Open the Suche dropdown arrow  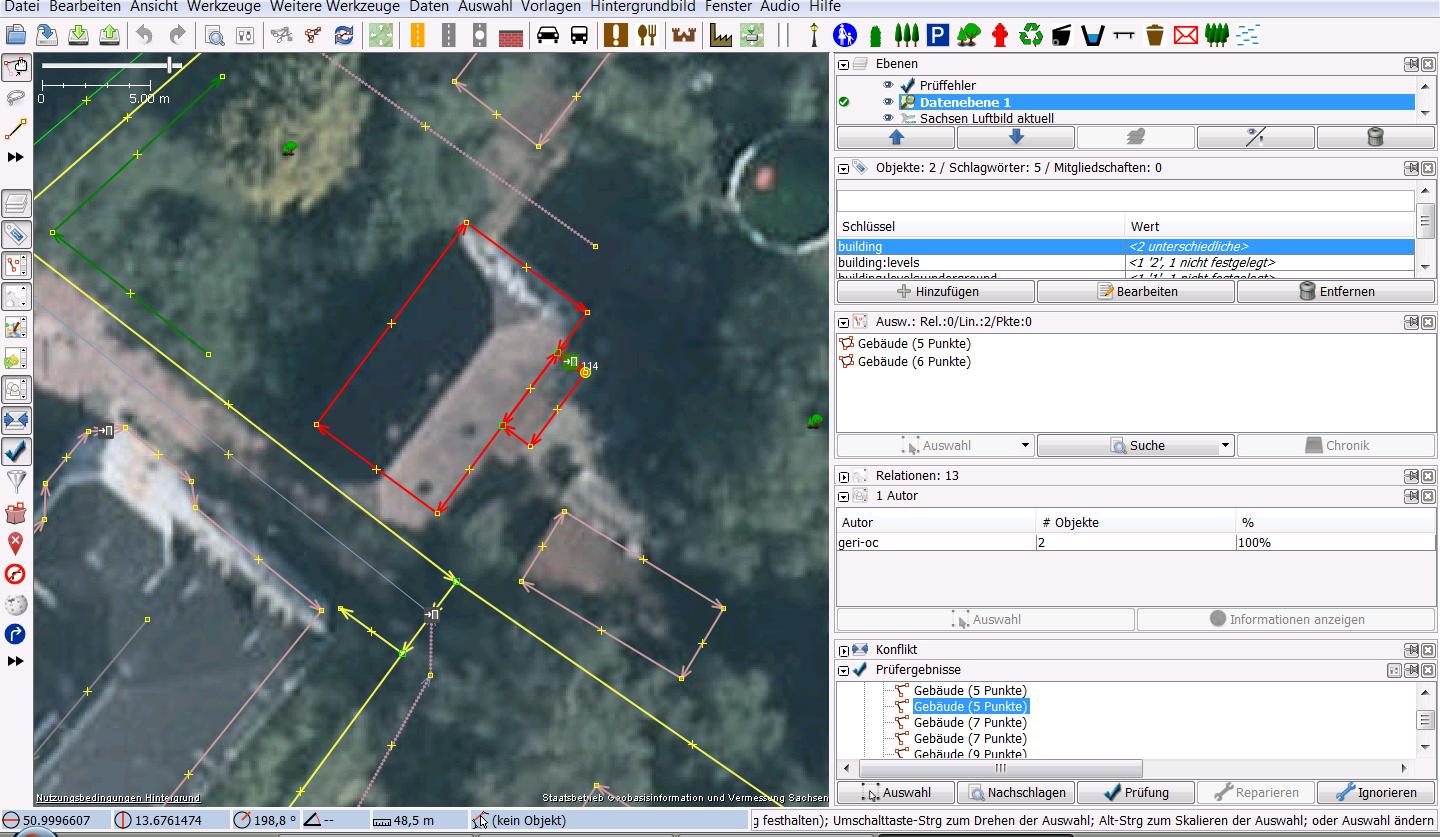point(1226,445)
